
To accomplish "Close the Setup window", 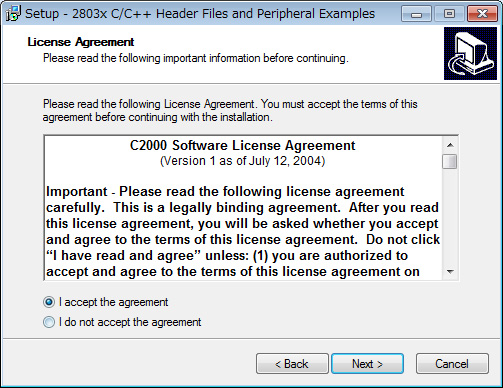I will (482, 14).
